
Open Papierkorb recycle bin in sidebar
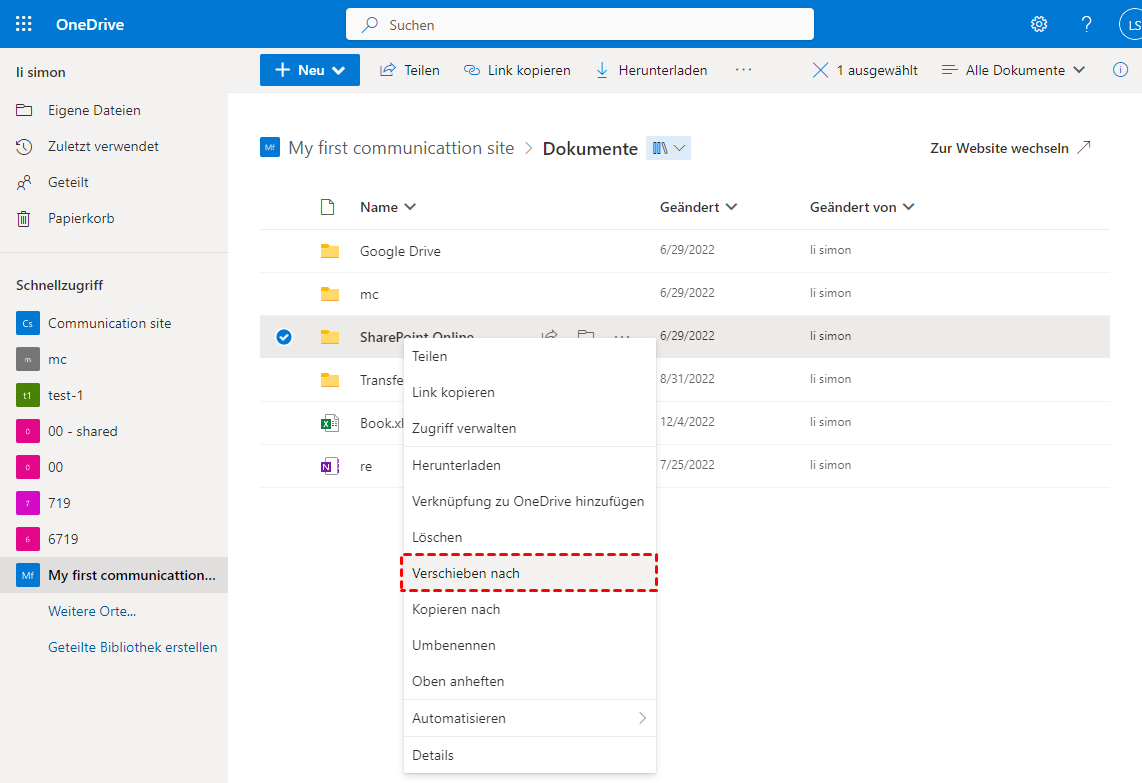click(80, 218)
